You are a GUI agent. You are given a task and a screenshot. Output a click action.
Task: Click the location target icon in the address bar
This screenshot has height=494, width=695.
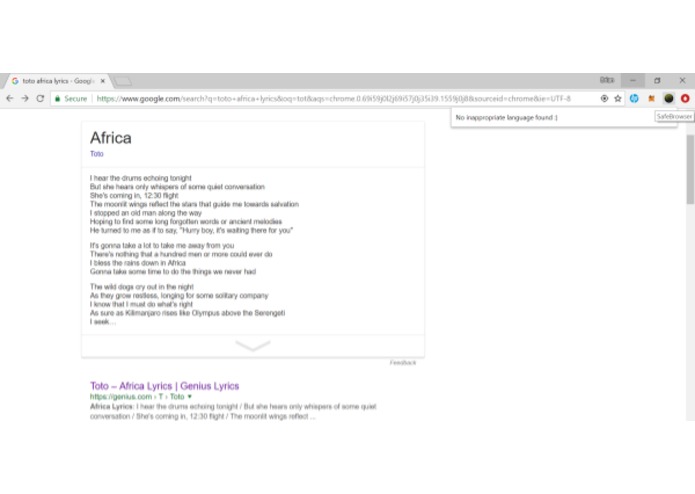point(604,98)
